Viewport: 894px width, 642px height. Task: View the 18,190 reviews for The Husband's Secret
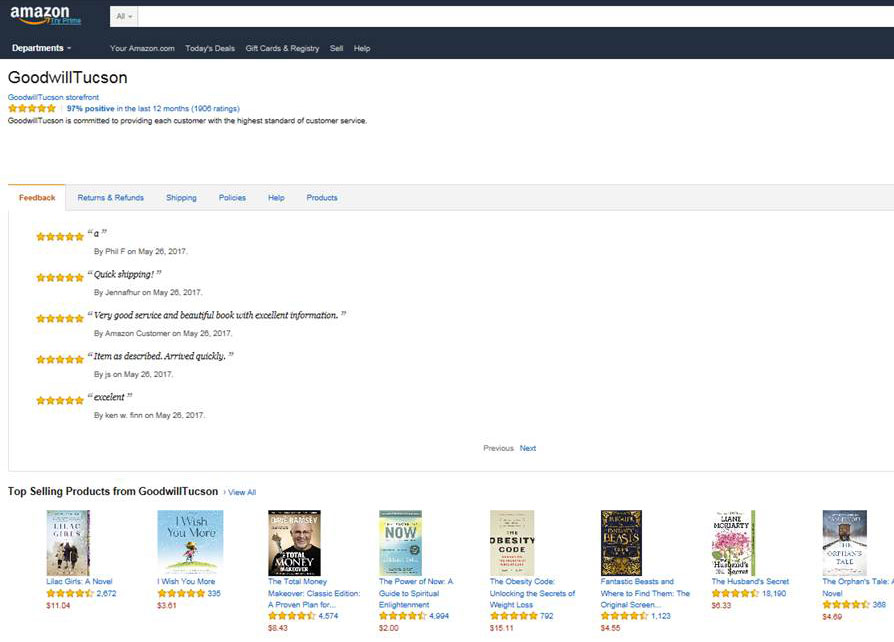774,594
